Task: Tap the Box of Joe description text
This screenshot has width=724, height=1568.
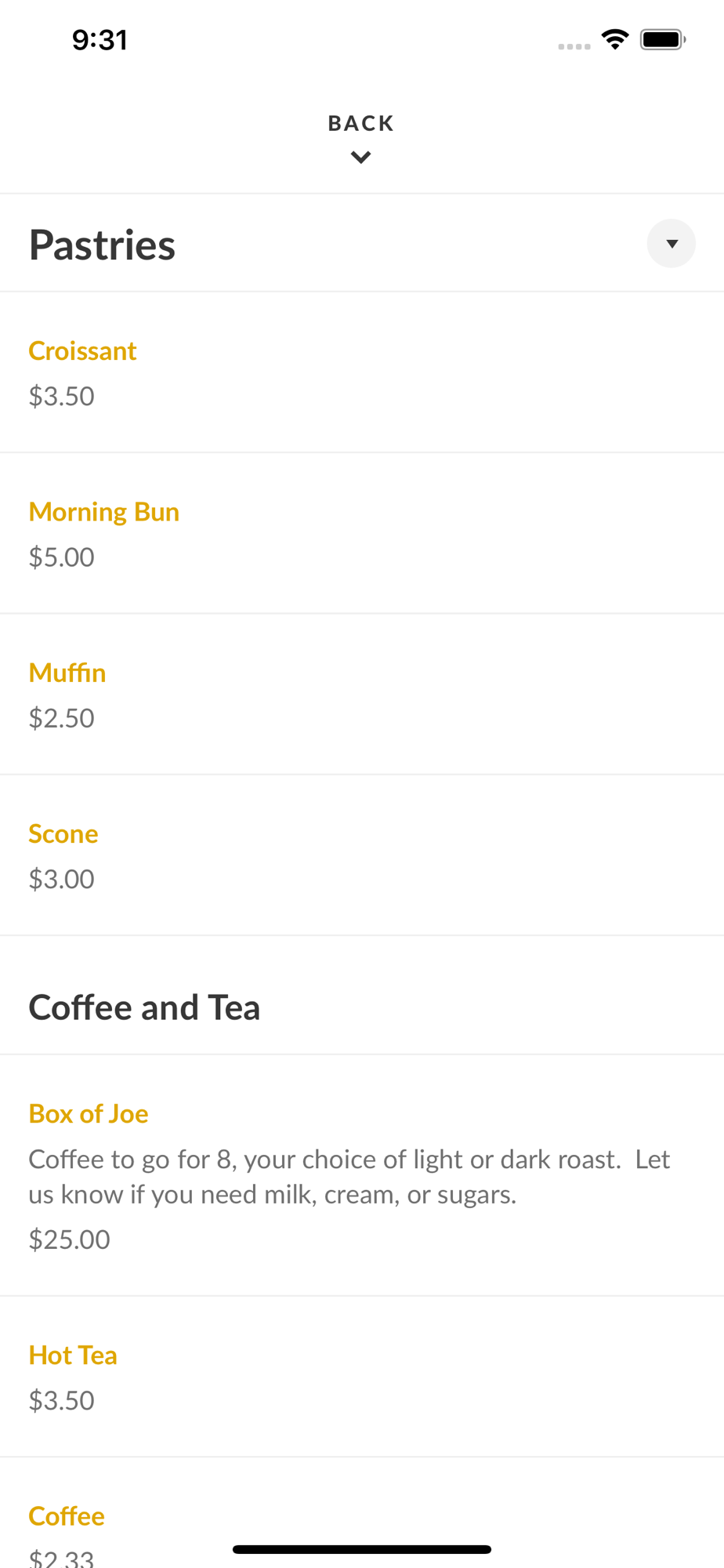Action: coord(349,1176)
